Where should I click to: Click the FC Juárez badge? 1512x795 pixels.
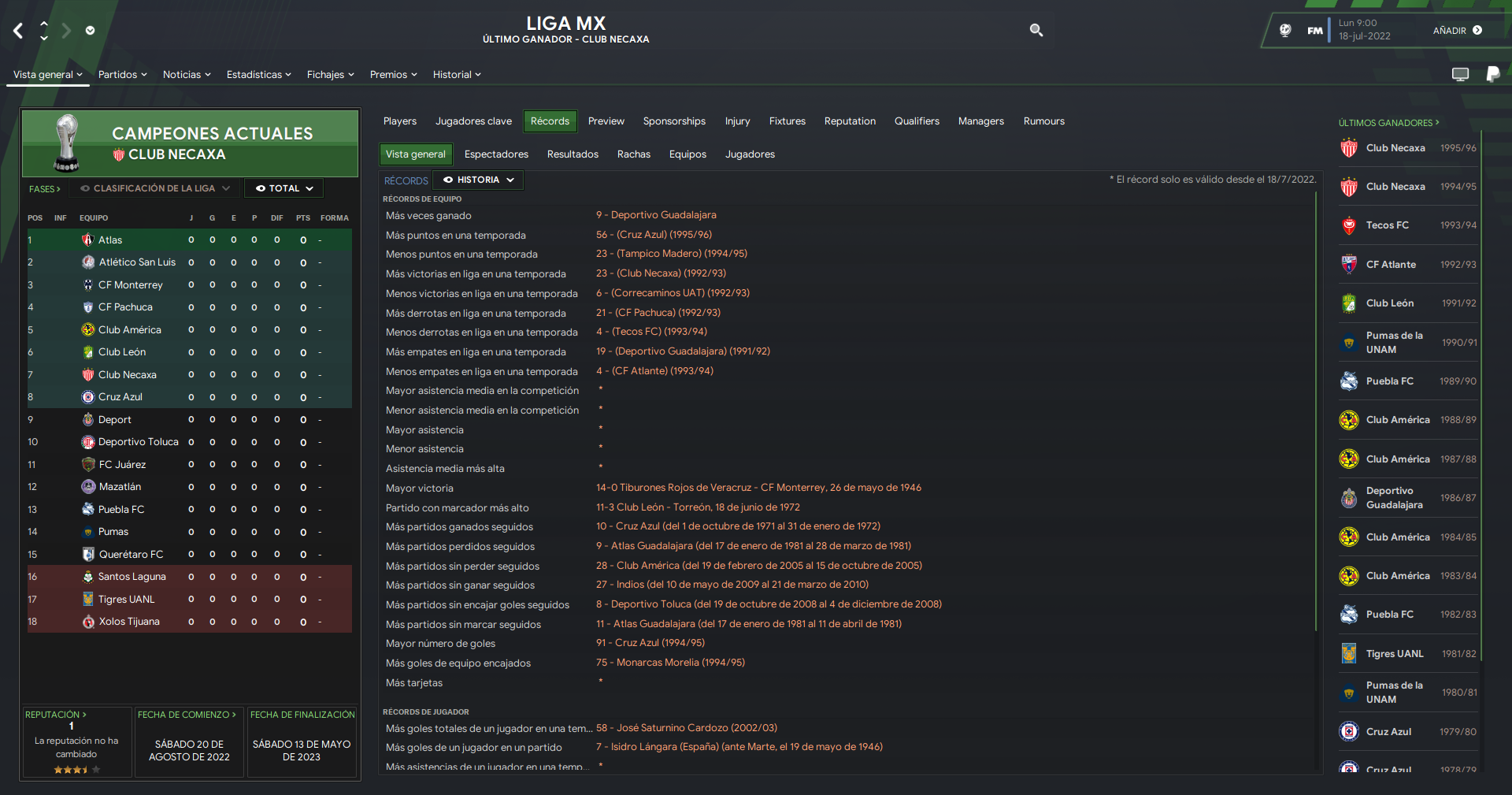tap(88, 465)
